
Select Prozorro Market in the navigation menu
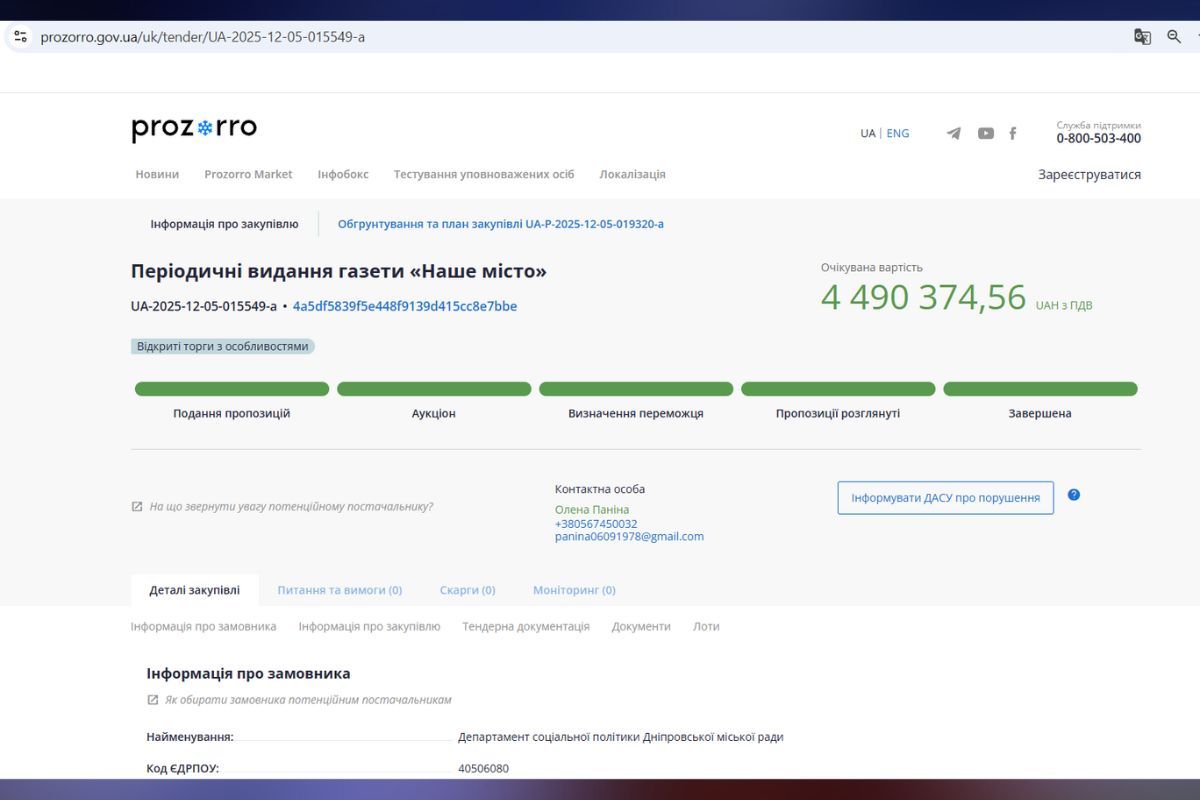(248, 173)
